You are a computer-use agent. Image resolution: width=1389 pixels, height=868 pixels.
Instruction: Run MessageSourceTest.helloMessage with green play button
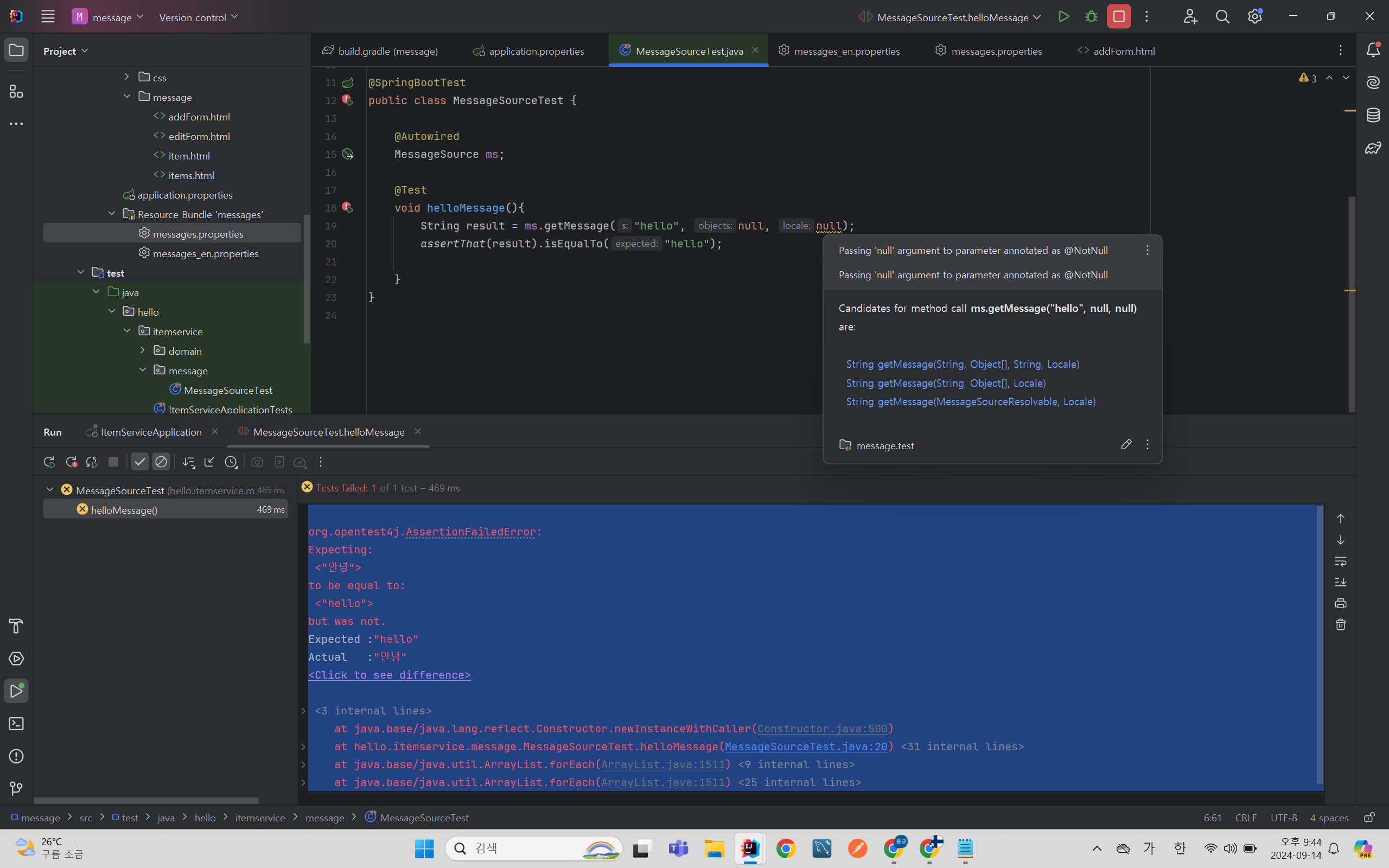click(x=1063, y=17)
